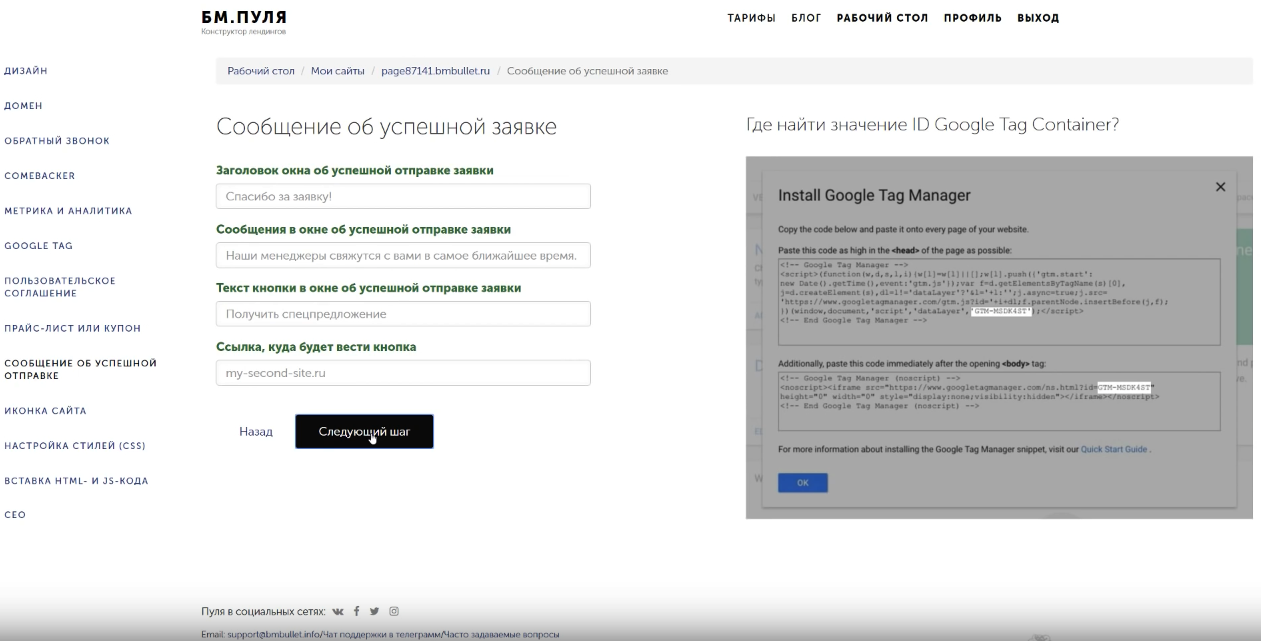Select ПРОФИЛЬ in the top menu
This screenshot has width=1261, height=641.
[972, 18]
